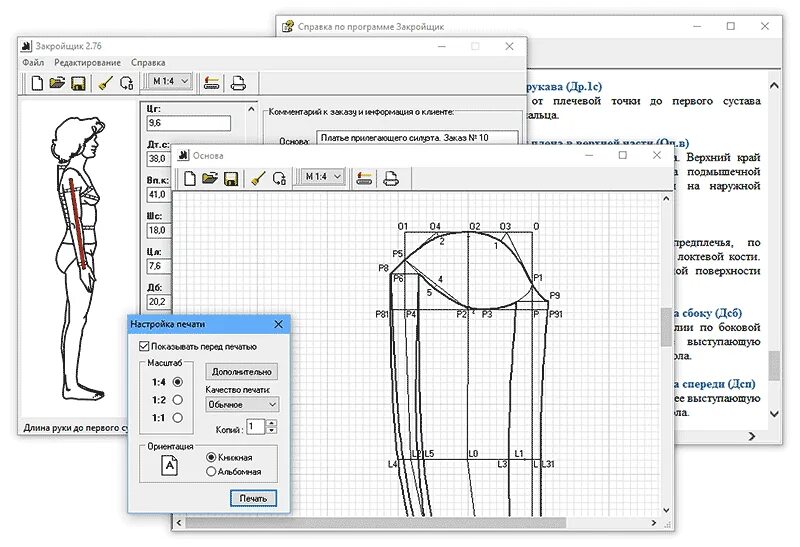Save pattern using floppy icon in Основа window
The width and height of the screenshot is (800, 547).
[231, 179]
